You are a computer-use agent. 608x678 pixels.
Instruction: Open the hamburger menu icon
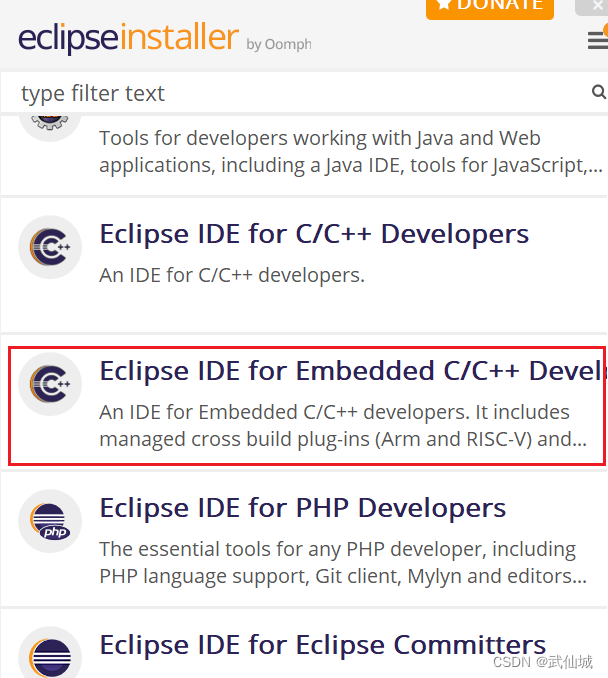598,41
